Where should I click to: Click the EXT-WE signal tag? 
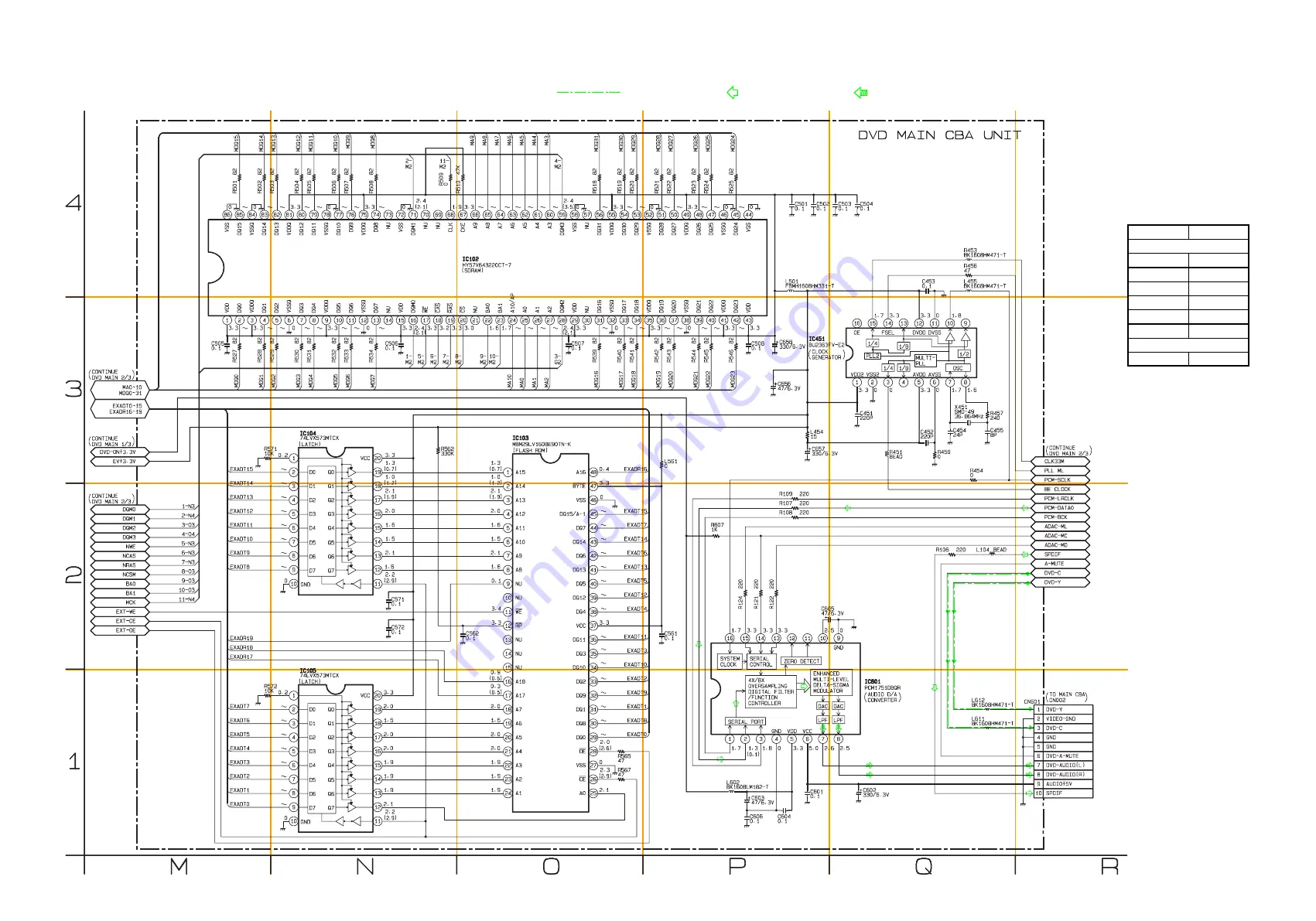click(118, 612)
